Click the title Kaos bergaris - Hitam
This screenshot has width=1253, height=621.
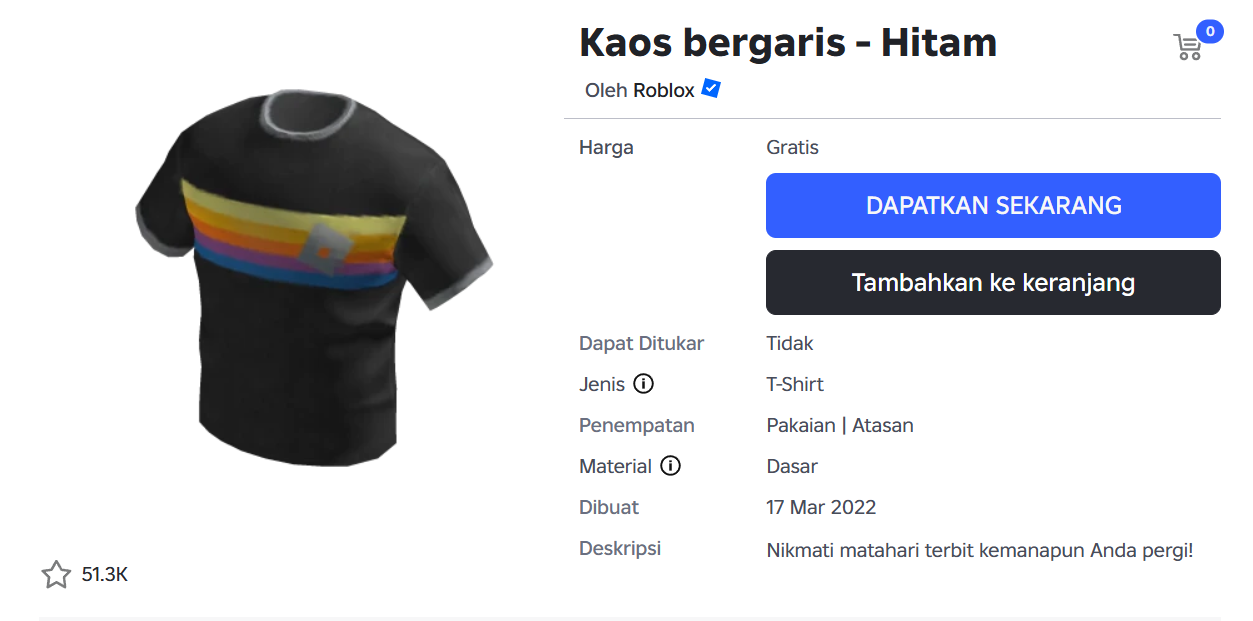pyautogui.click(x=788, y=42)
